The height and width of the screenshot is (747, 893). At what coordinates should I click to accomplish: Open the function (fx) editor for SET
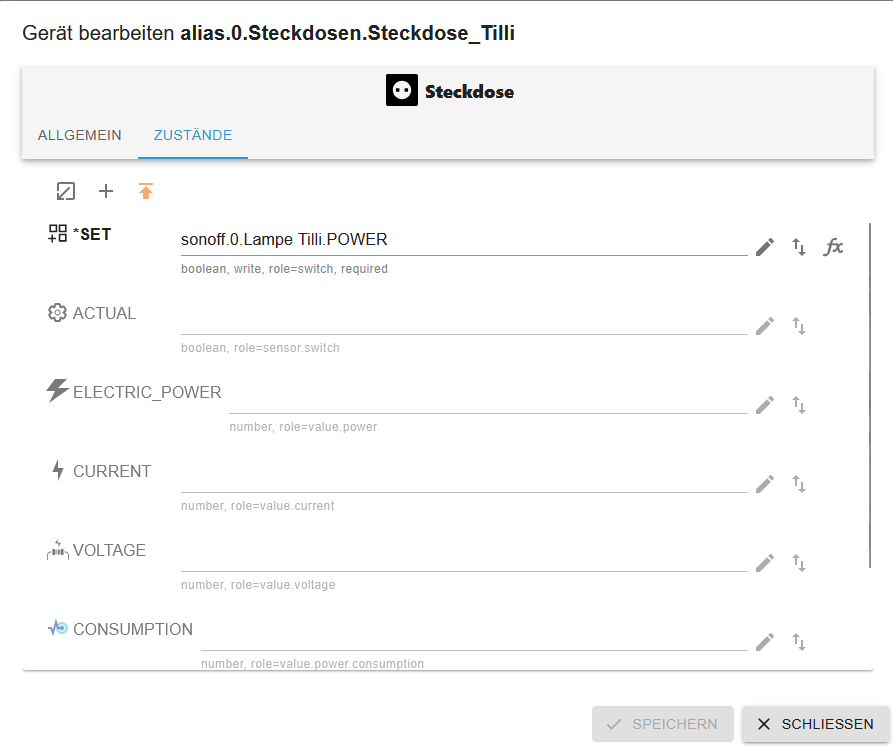coord(833,247)
